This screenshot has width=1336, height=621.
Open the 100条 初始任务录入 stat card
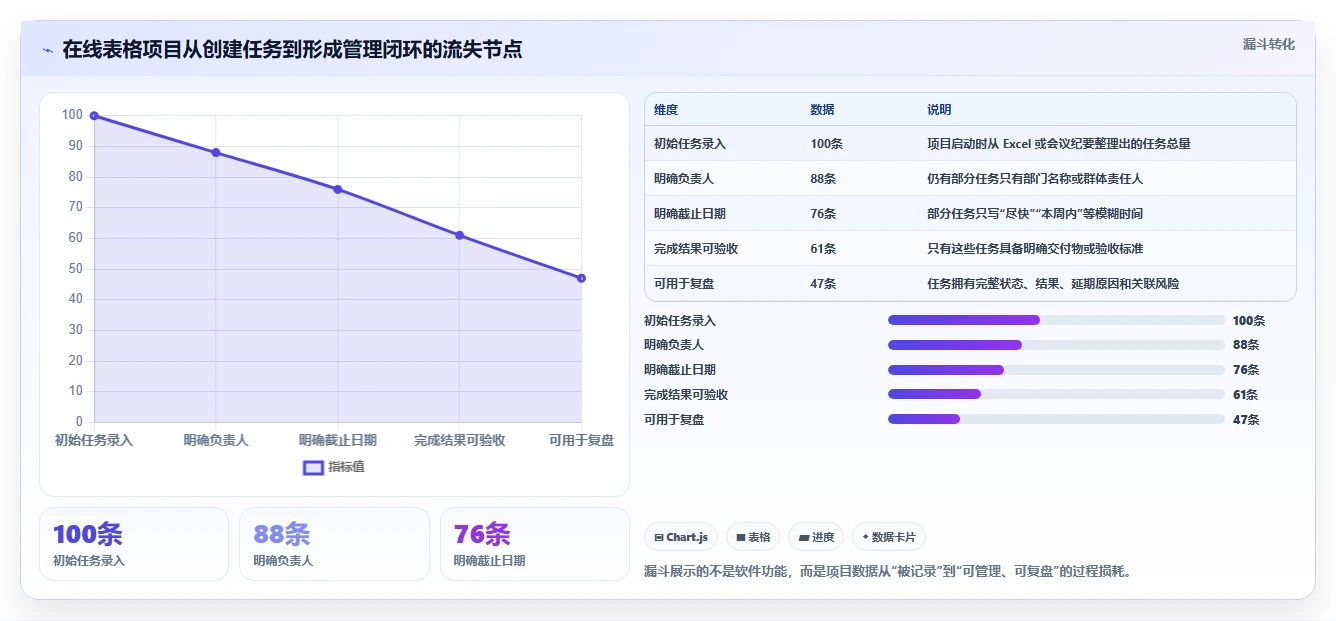tap(134, 544)
